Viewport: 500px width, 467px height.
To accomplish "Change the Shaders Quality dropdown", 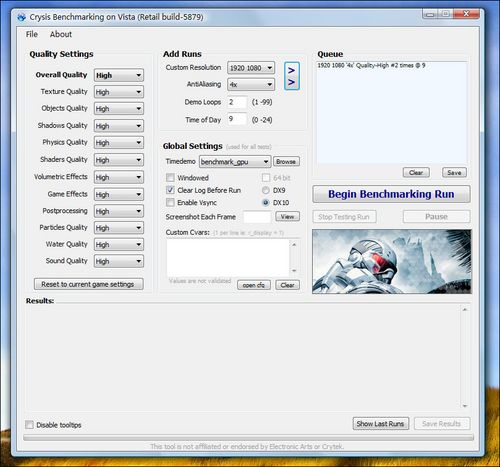I will pyautogui.click(x=119, y=160).
